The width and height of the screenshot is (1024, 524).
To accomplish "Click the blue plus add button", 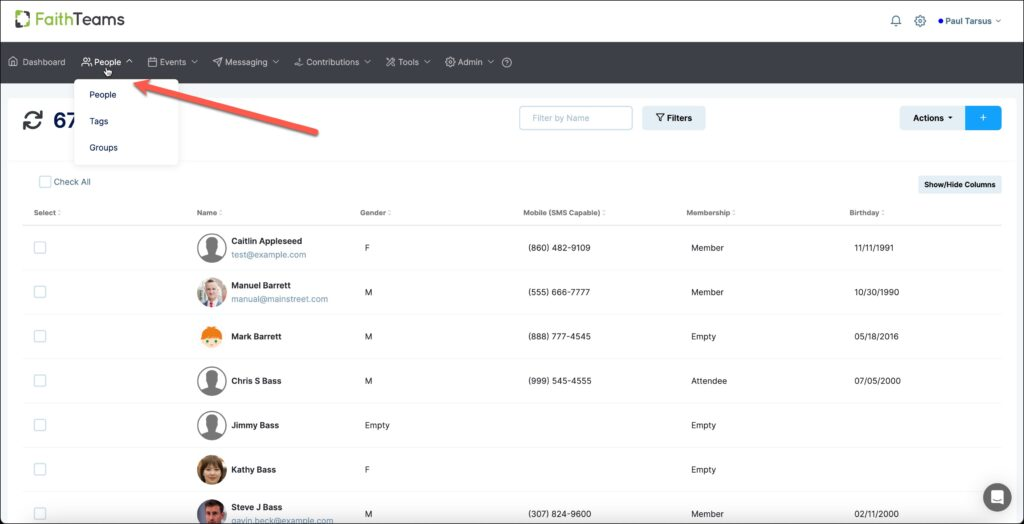I will click(983, 118).
